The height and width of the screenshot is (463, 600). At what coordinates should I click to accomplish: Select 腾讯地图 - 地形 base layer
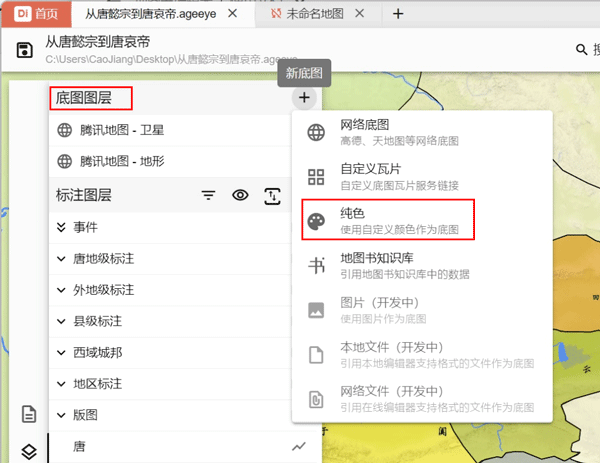point(170,161)
